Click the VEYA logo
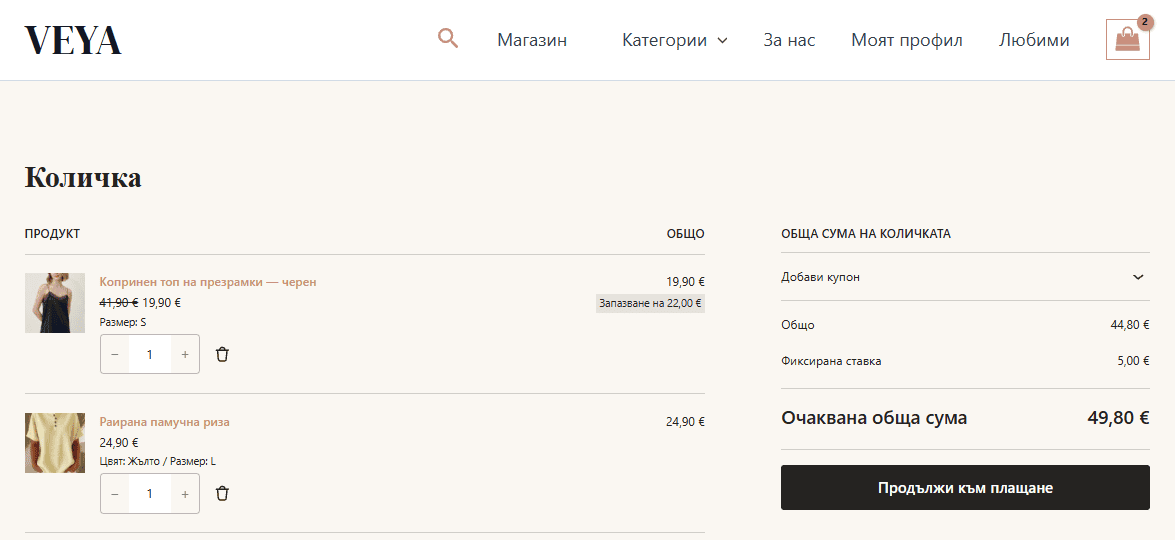 (x=73, y=40)
